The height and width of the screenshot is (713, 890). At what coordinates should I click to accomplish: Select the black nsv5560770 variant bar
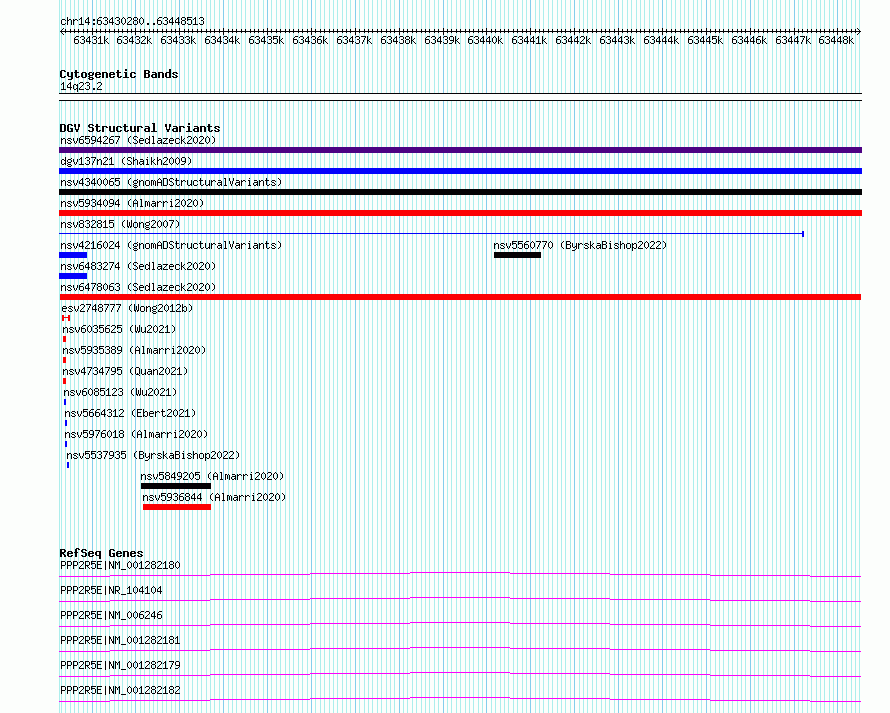click(x=517, y=255)
